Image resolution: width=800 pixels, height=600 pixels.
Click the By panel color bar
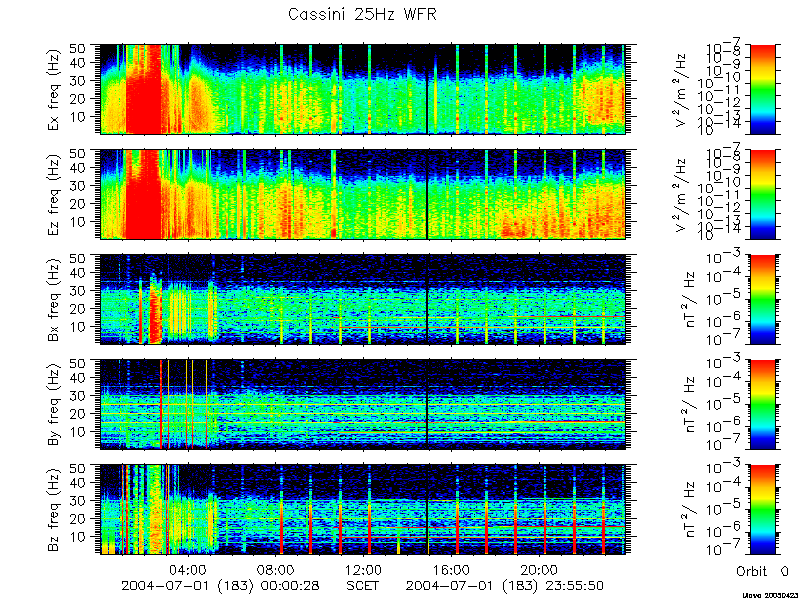[x=762, y=404]
